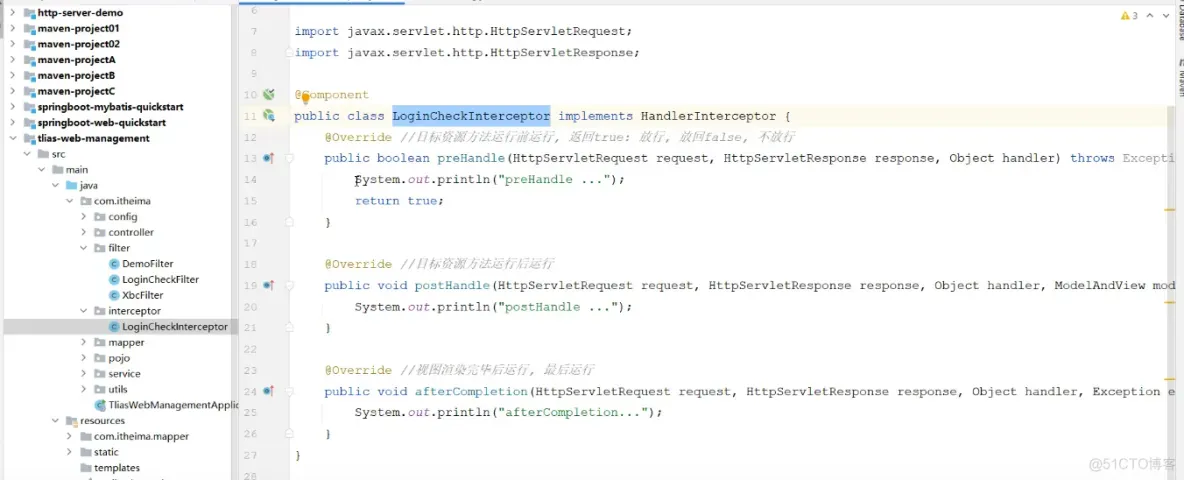Click the interceptor package folder icon
Image resolution: width=1184 pixels, height=480 pixels.
100,310
